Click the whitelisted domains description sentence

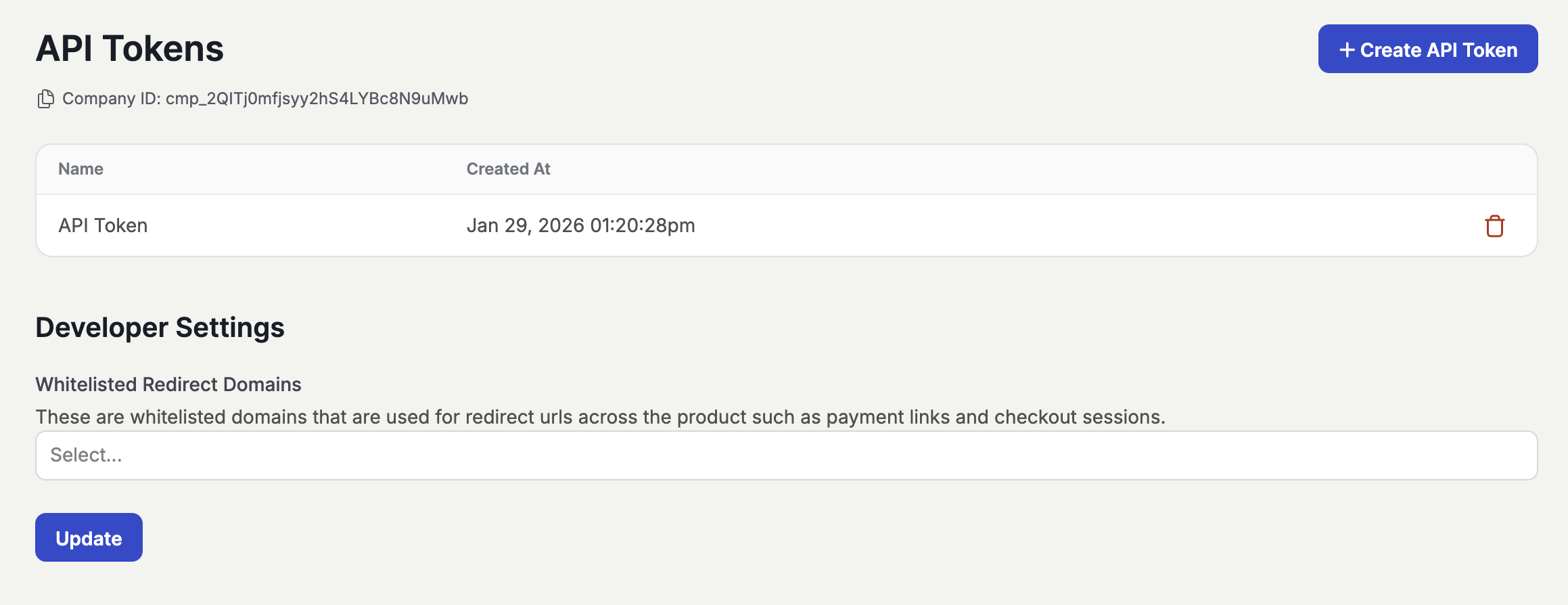coord(600,417)
